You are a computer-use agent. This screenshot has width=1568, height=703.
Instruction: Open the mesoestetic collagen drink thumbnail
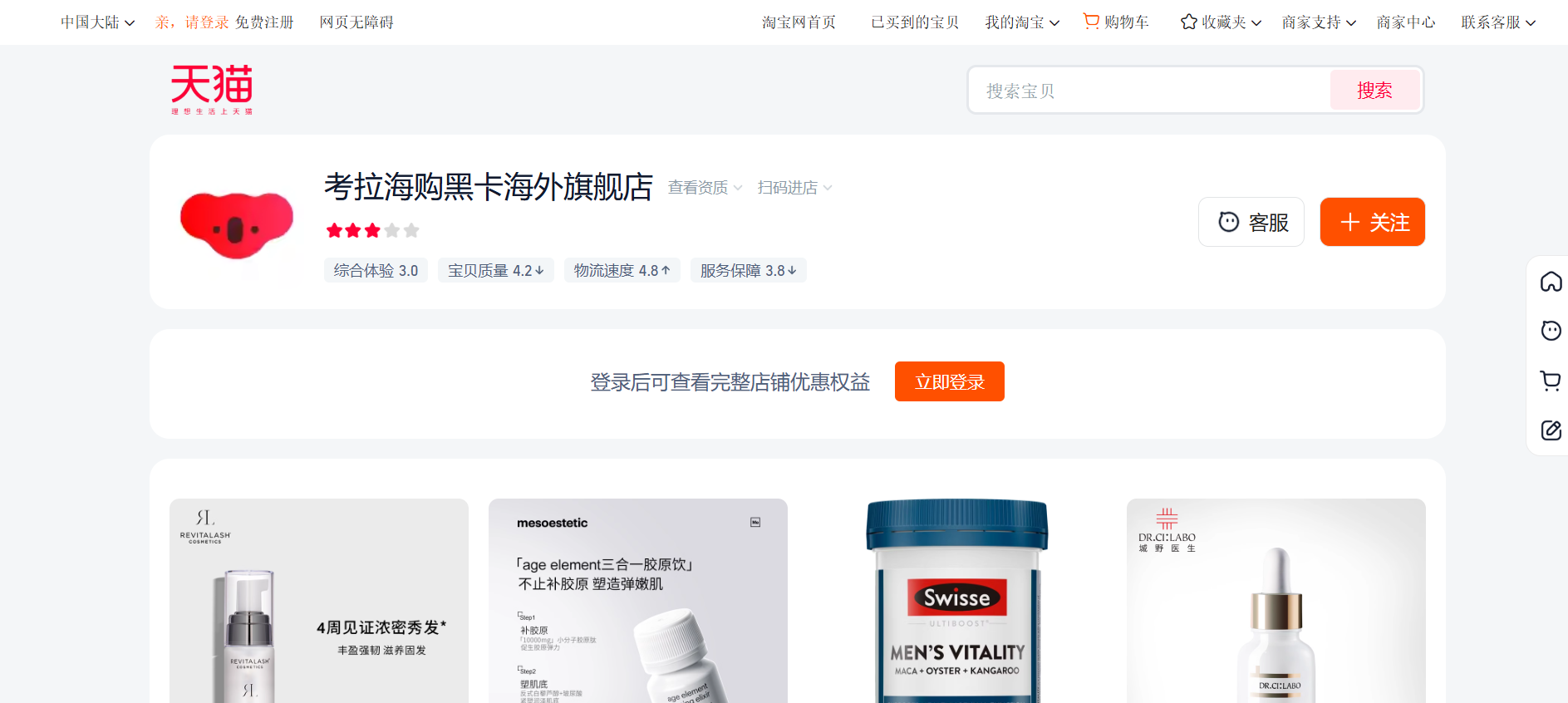638,601
